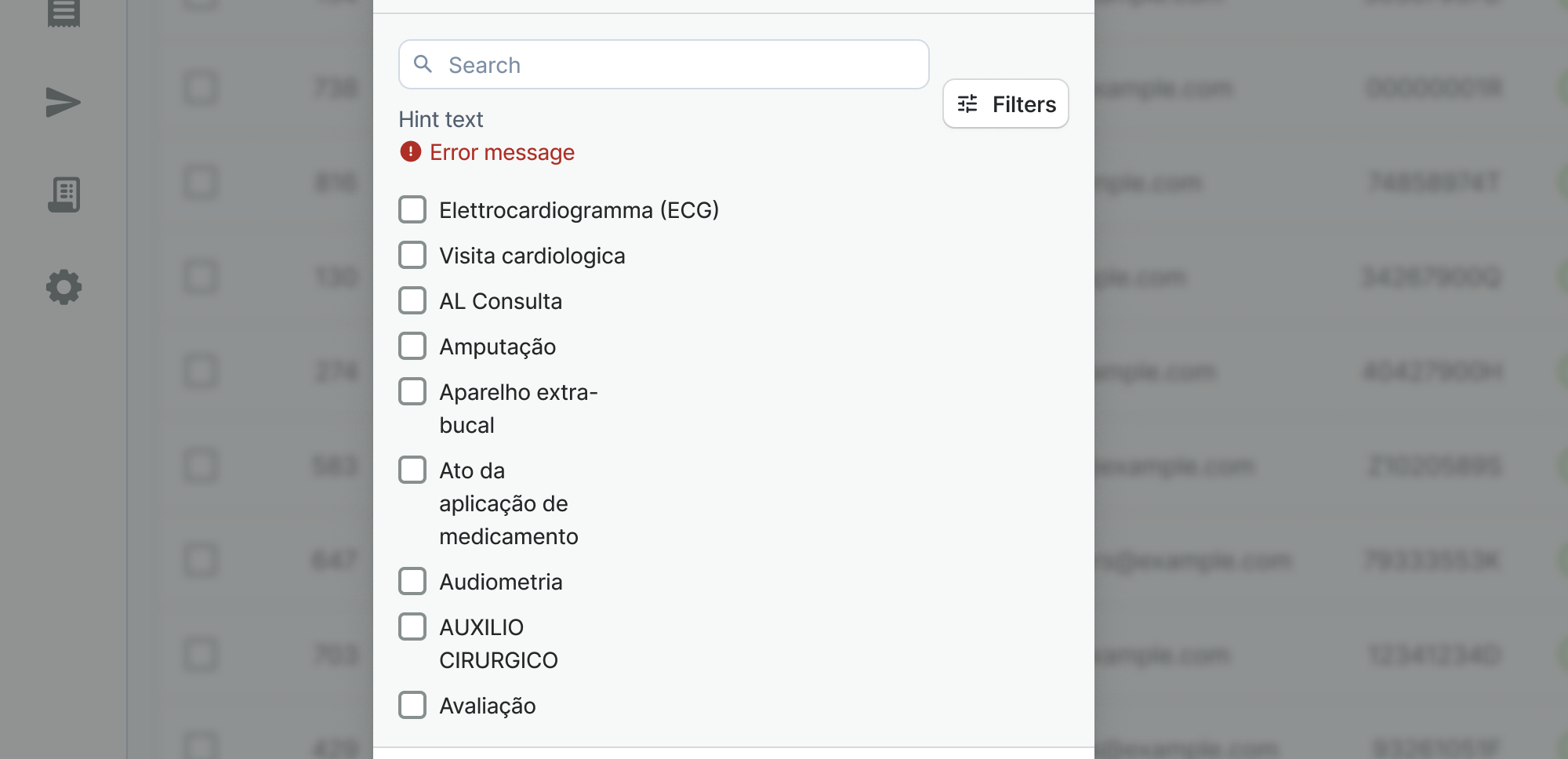Check the Elettrocardiogramma (ECG) checkbox
The image size is (1568, 759).
click(x=412, y=209)
